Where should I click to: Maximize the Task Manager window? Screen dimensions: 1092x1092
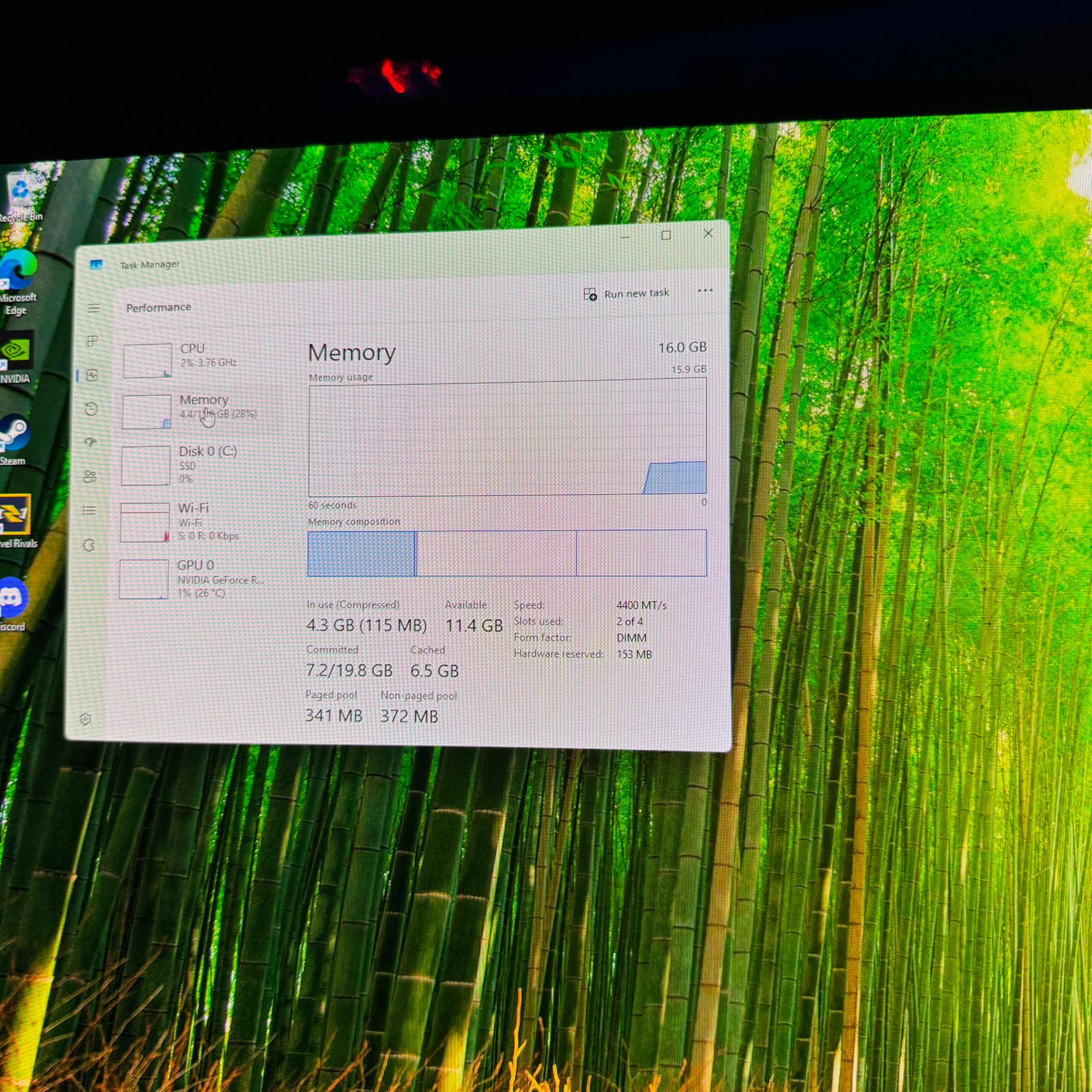[666, 236]
